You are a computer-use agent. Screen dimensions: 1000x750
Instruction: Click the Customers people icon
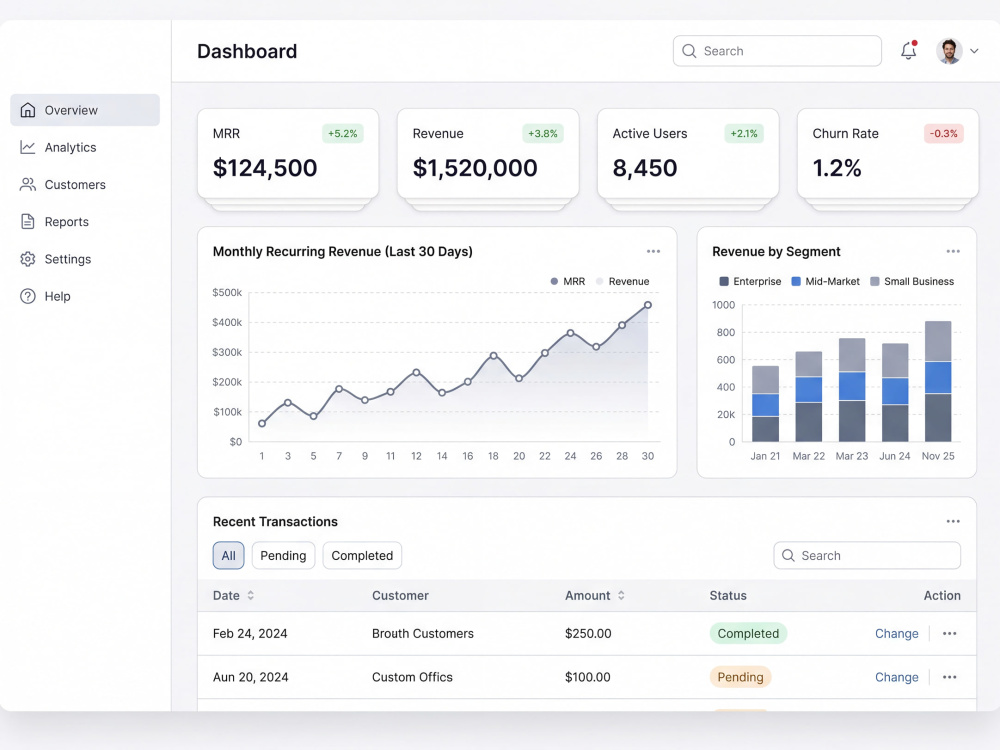pos(27,184)
